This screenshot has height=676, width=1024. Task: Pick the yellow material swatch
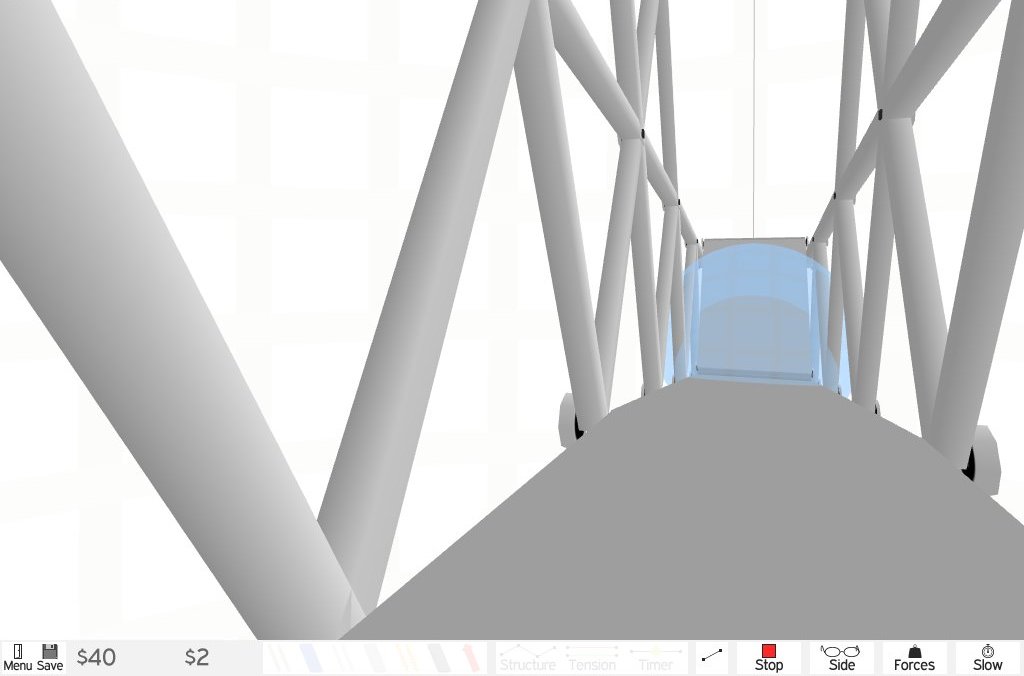[x=406, y=657]
